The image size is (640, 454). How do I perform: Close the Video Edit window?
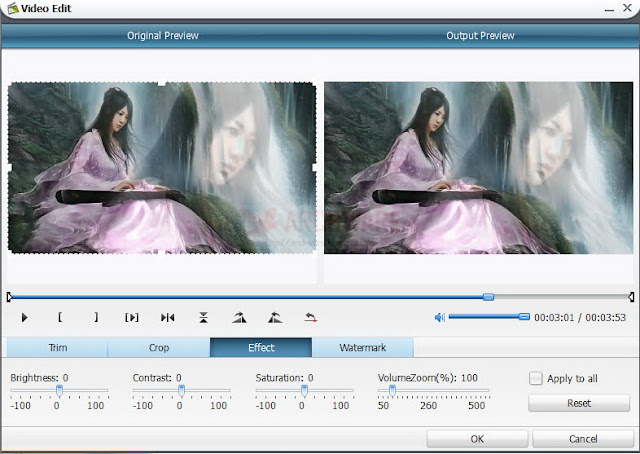[628, 8]
